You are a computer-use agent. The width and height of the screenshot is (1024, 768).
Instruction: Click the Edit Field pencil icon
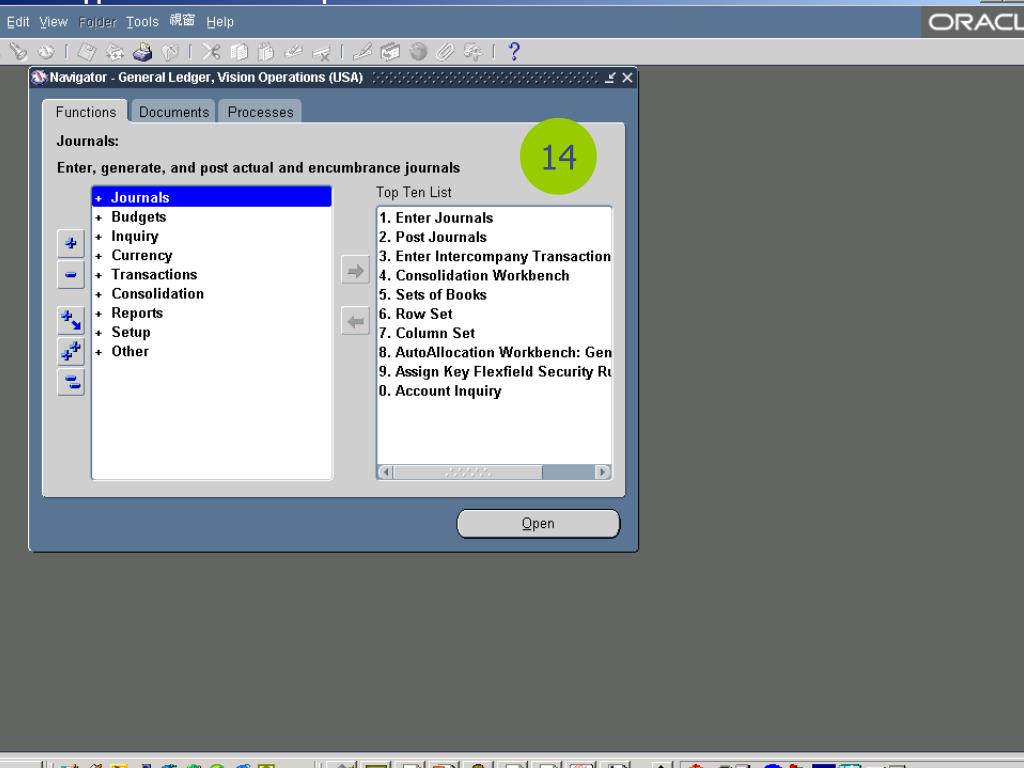pos(362,51)
